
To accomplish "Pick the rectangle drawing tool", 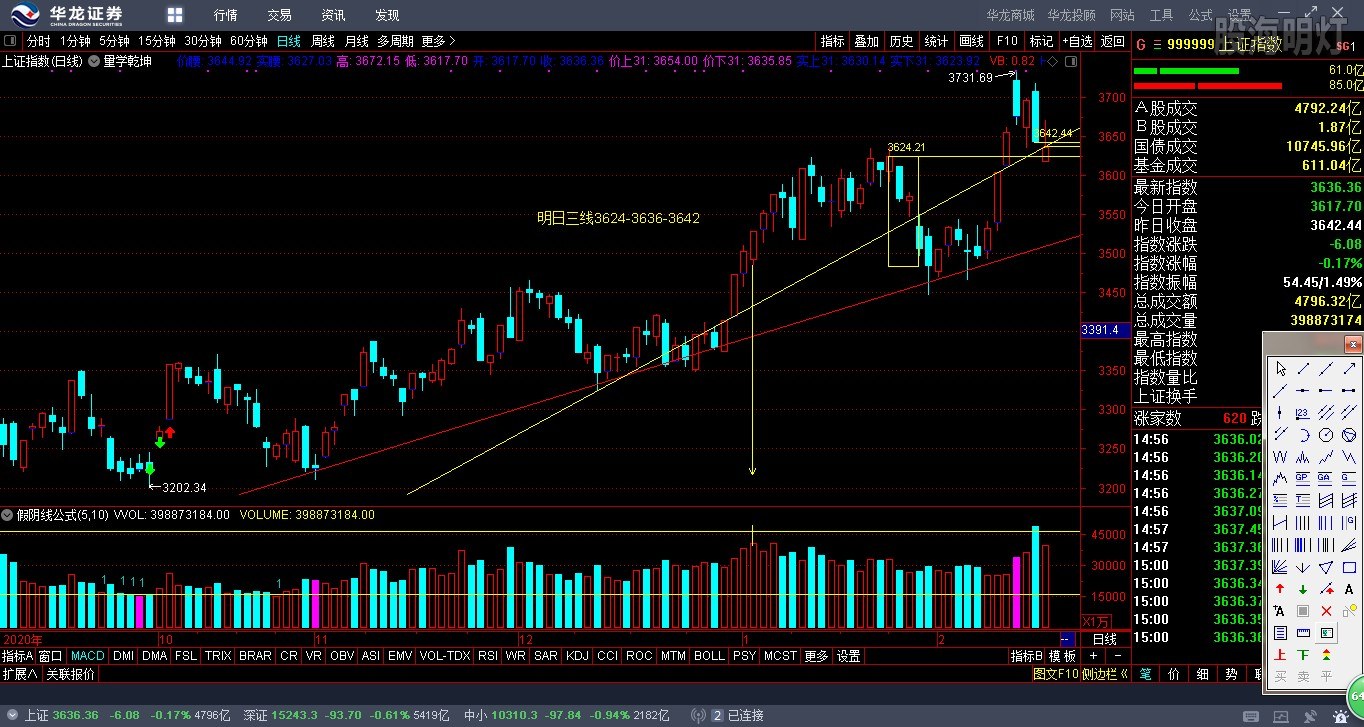I will 1349,566.
